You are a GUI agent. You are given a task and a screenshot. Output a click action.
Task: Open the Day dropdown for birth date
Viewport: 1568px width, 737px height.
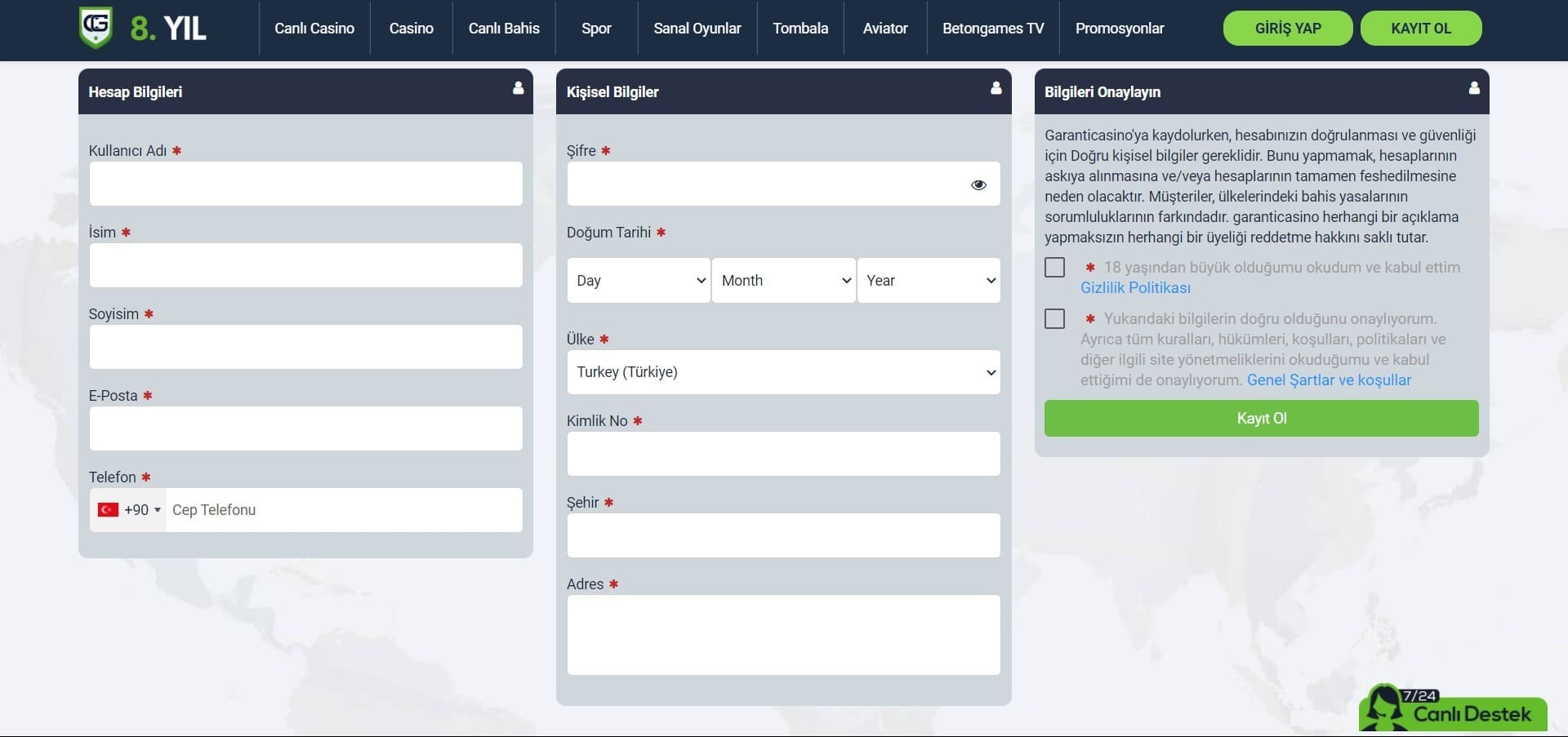tap(639, 281)
